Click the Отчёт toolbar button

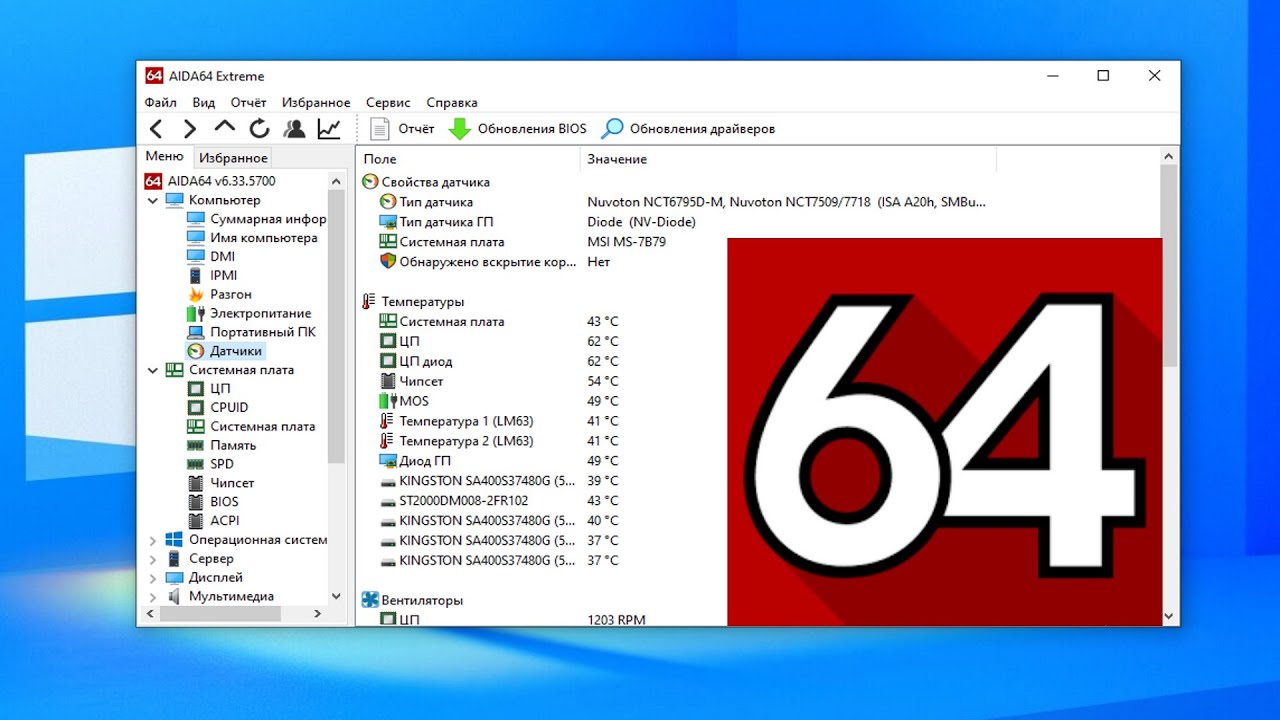pyautogui.click(x=403, y=129)
